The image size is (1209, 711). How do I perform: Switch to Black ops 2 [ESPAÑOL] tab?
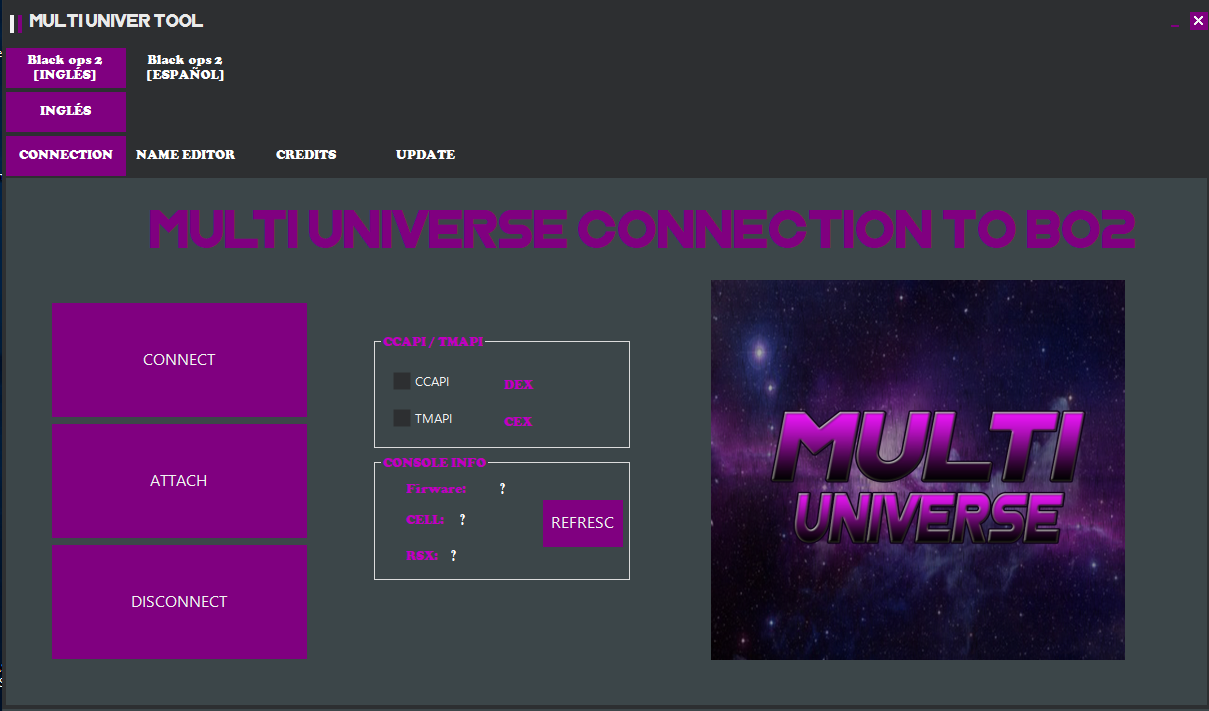pyautogui.click(x=185, y=68)
